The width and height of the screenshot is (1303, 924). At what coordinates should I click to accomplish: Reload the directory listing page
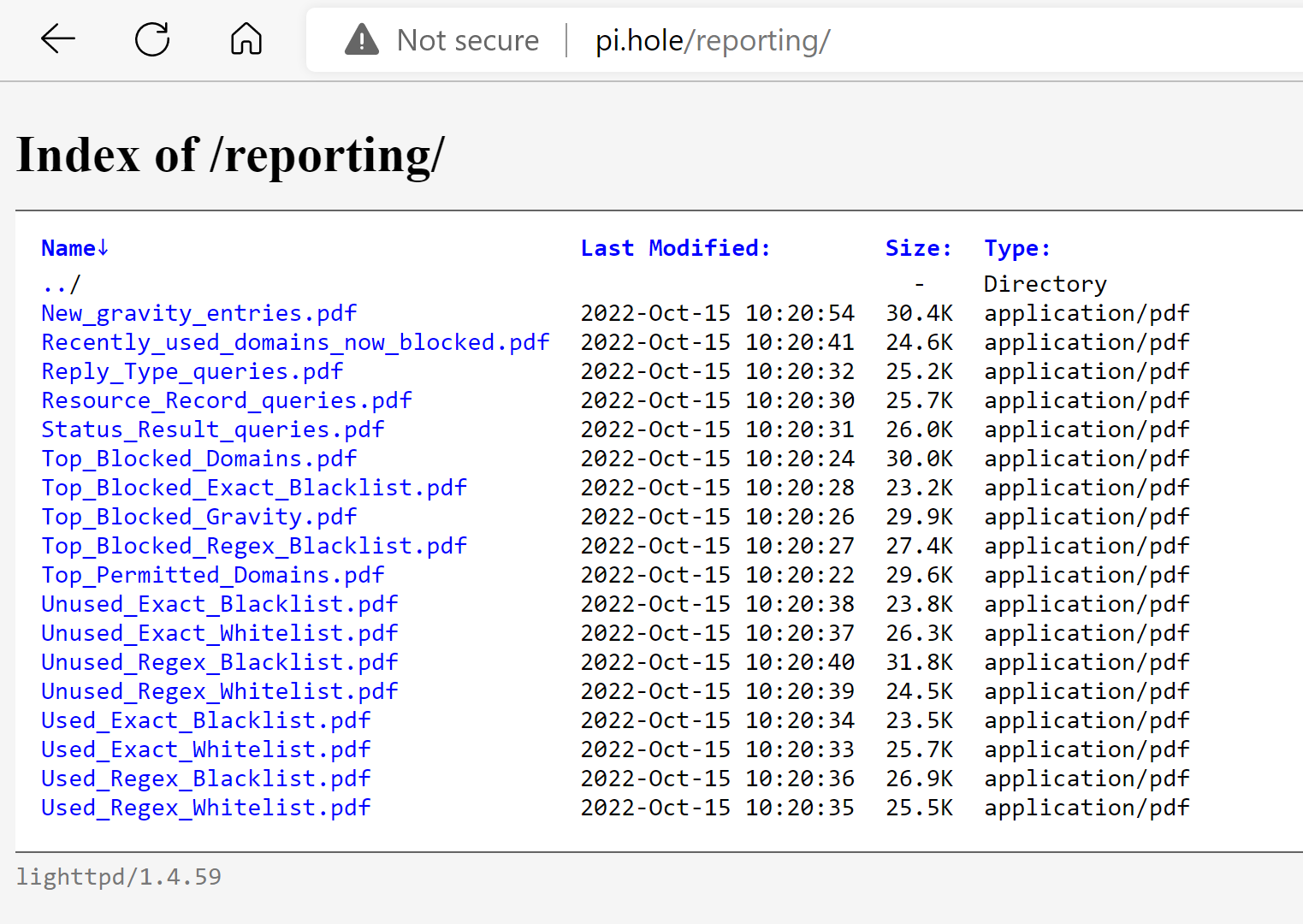[x=151, y=38]
